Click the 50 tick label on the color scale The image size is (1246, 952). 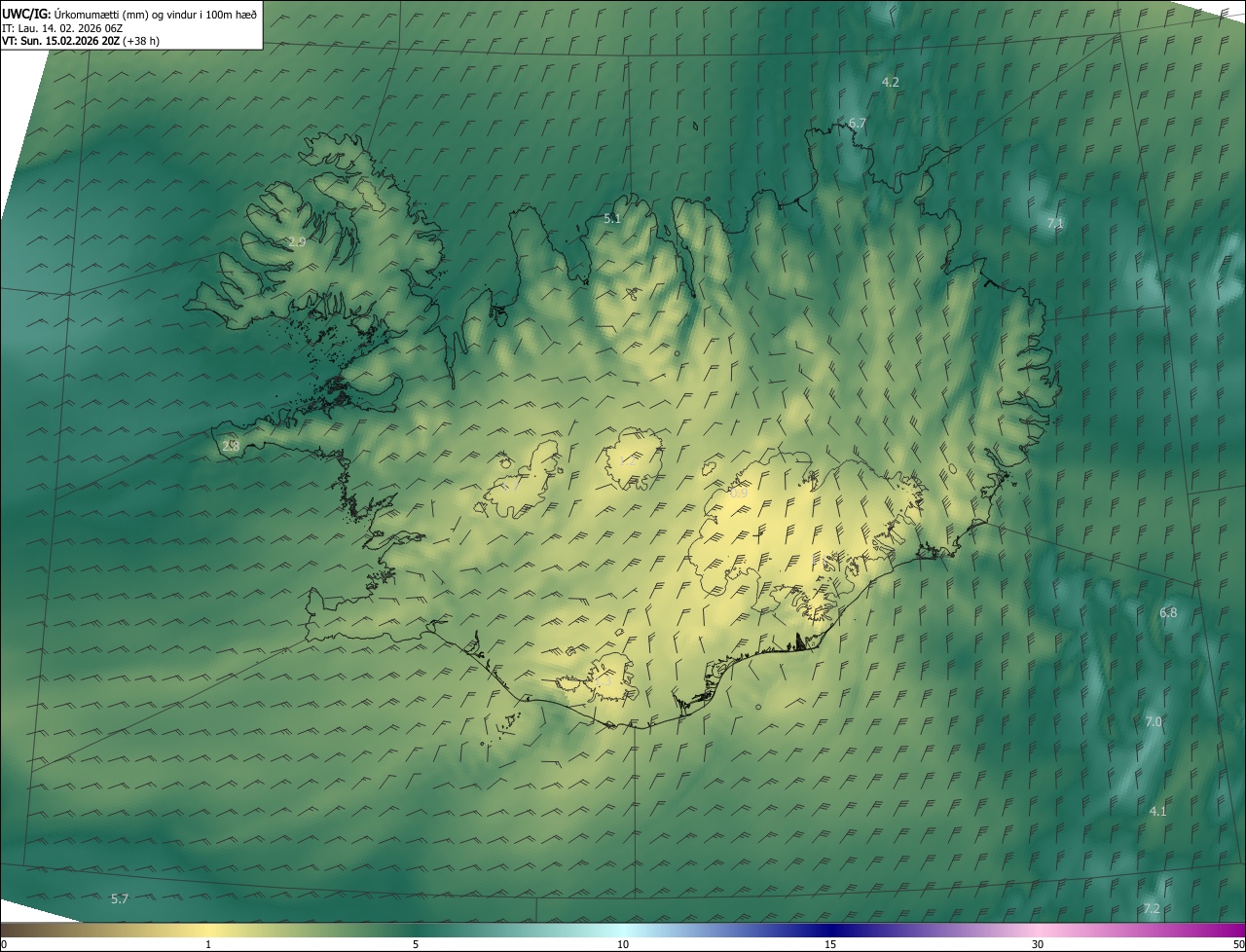[x=1238, y=944]
